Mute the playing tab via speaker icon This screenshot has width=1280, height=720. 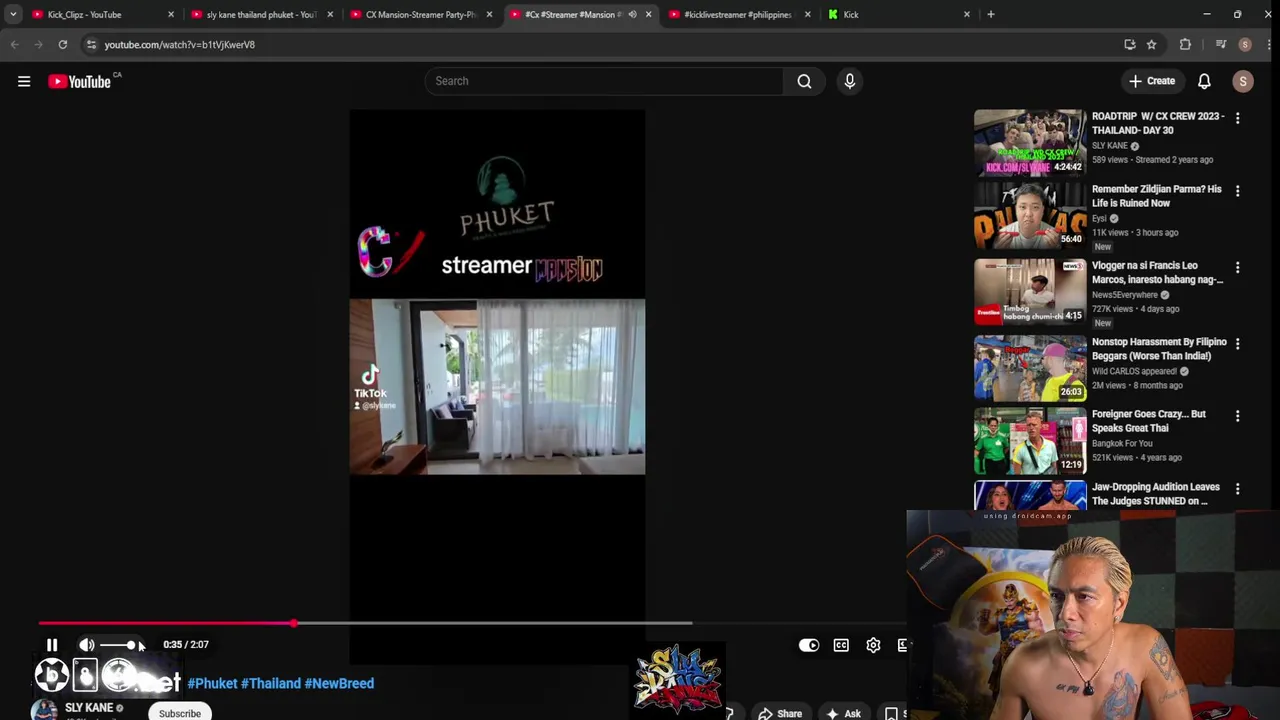click(x=632, y=14)
